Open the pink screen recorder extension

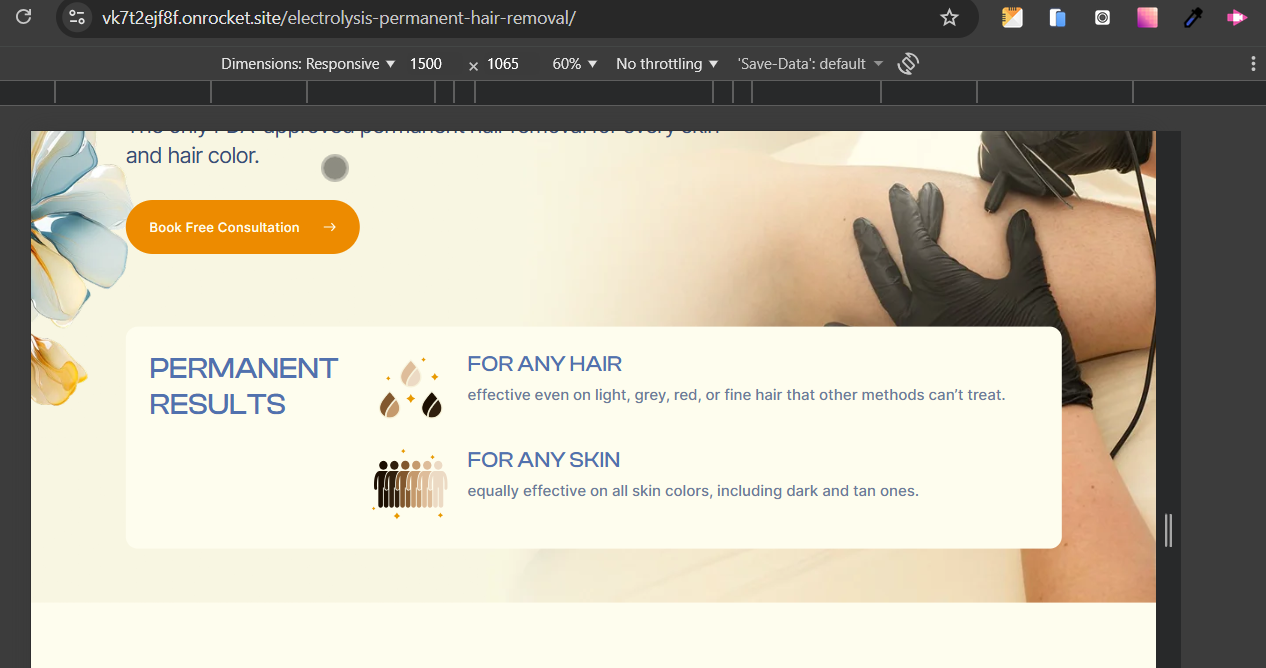(x=1237, y=17)
